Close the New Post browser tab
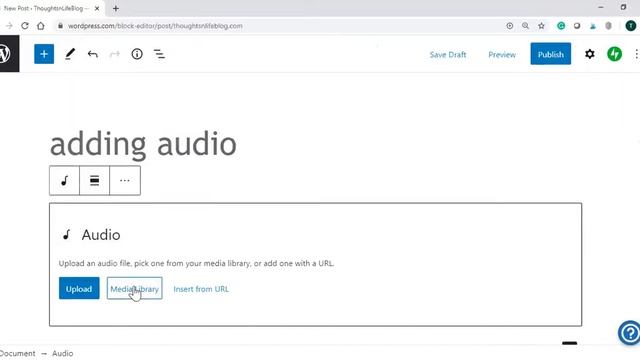 97,8
